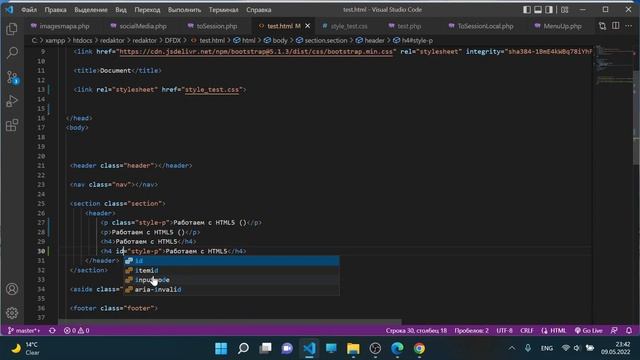
Task: Open the Переход menu
Action: 147,10
